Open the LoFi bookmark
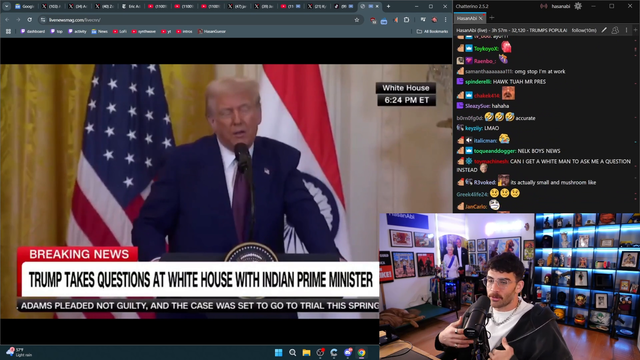This screenshot has width=640, height=360. (x=120, y=31)
